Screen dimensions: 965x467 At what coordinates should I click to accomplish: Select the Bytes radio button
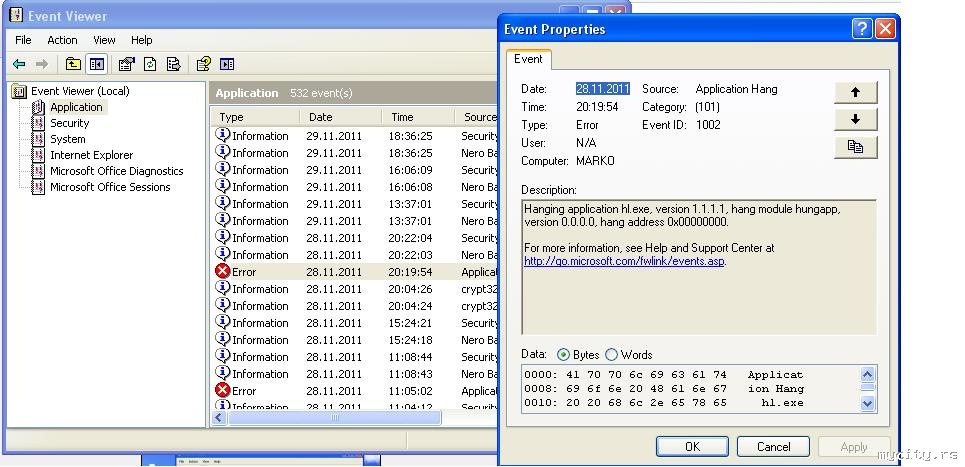(563, 355)
